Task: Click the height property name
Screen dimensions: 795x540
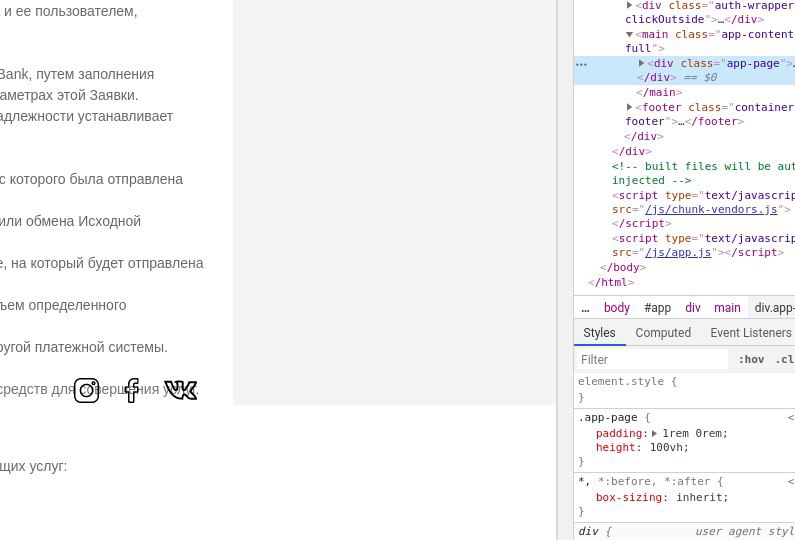Action: click(616, 448)
